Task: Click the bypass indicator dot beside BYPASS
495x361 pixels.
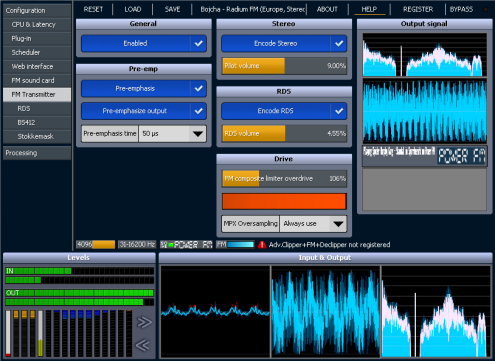Action: tap(485, 9)
